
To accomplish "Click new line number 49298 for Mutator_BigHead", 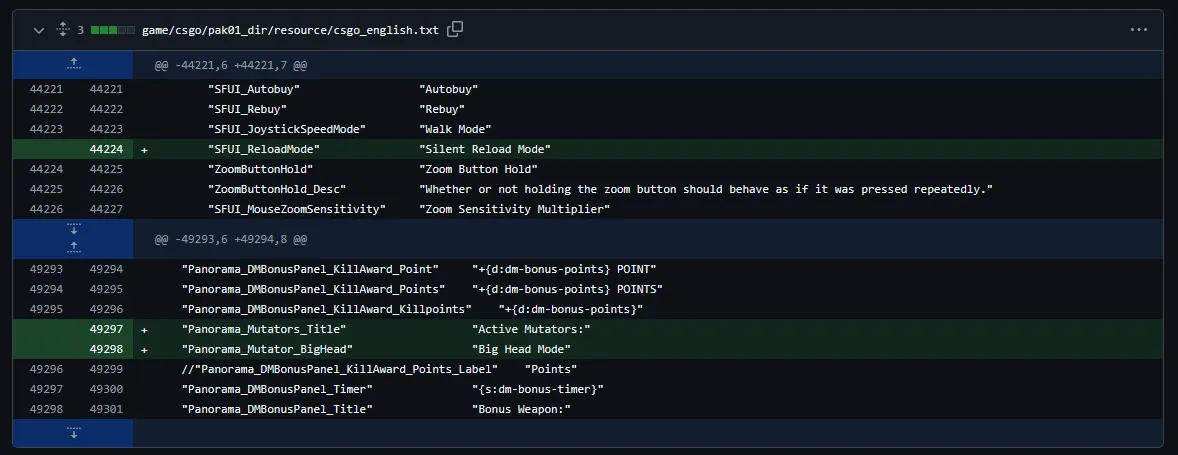I will point(106,349).
